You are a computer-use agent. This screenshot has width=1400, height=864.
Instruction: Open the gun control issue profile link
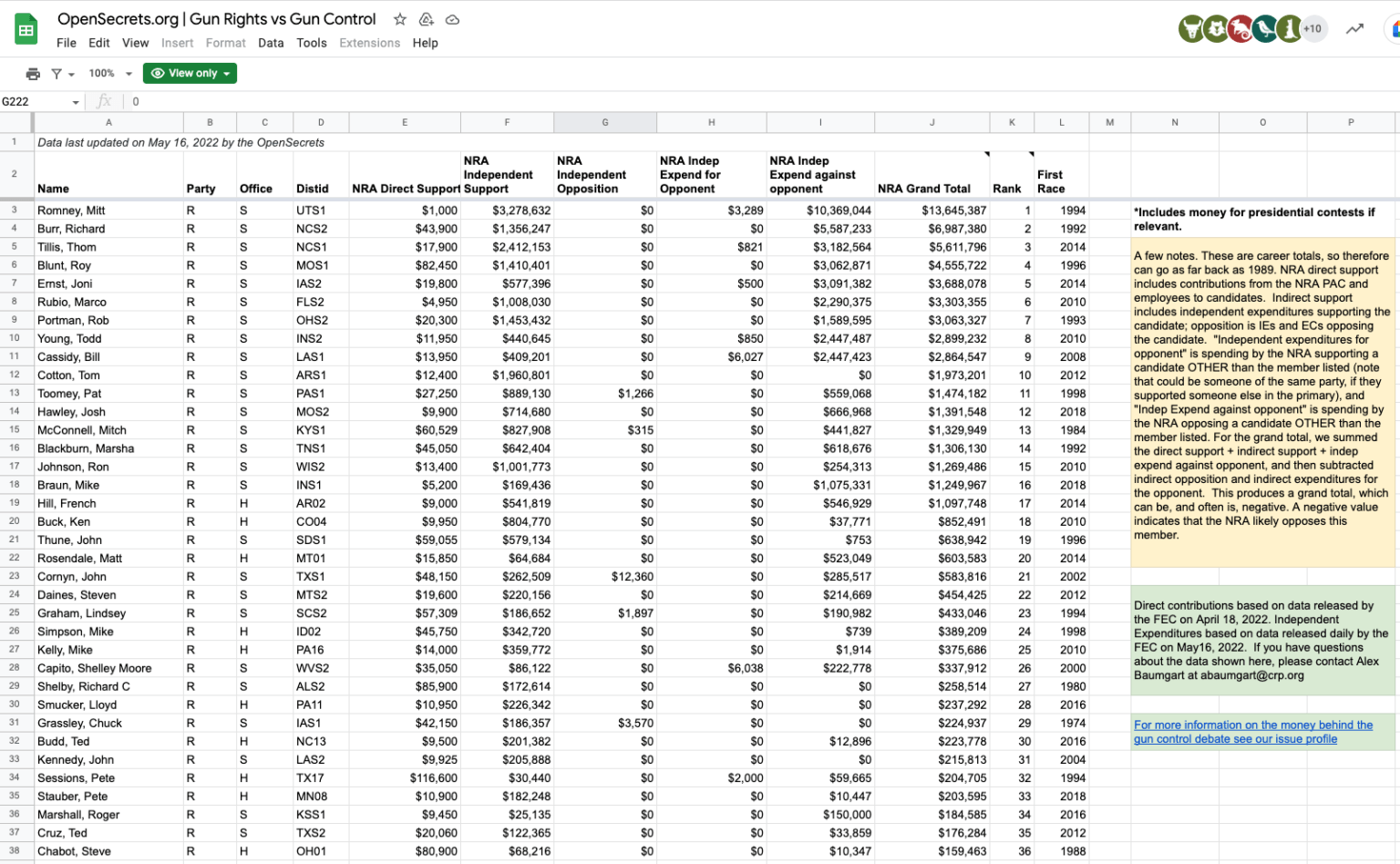tap(1253, 732)
